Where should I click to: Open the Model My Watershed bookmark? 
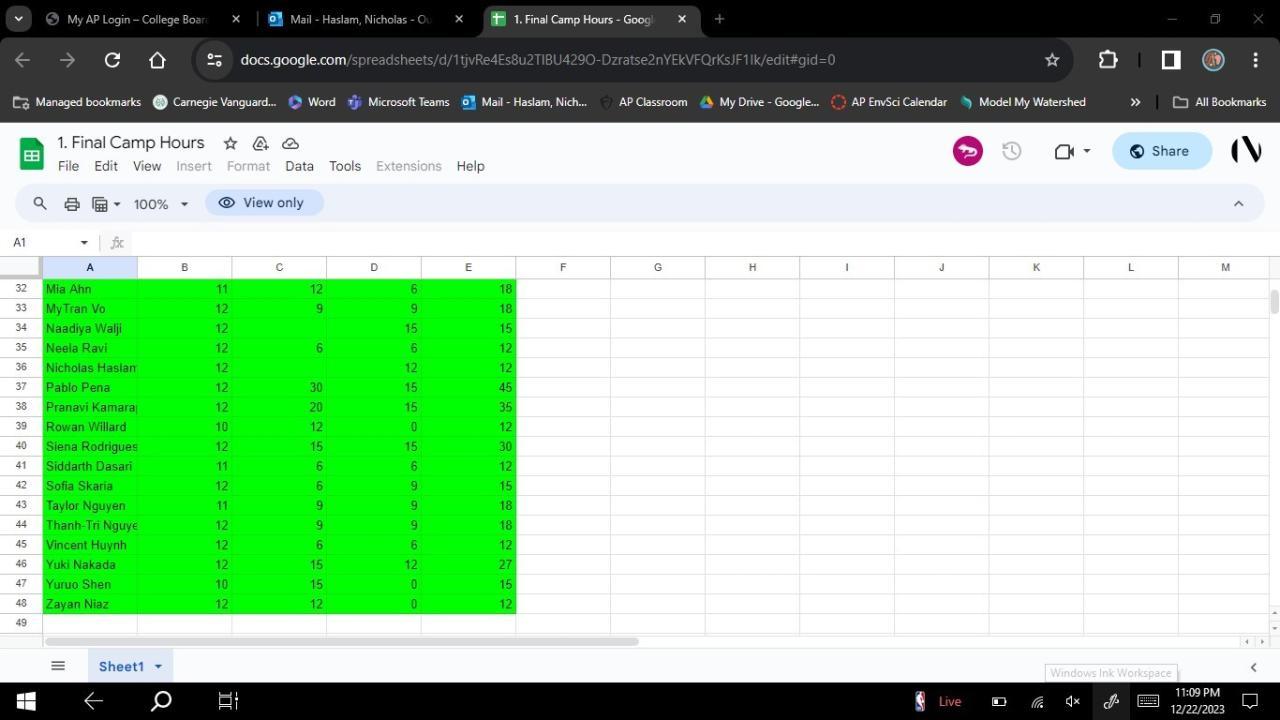[x=1022, y=102]
